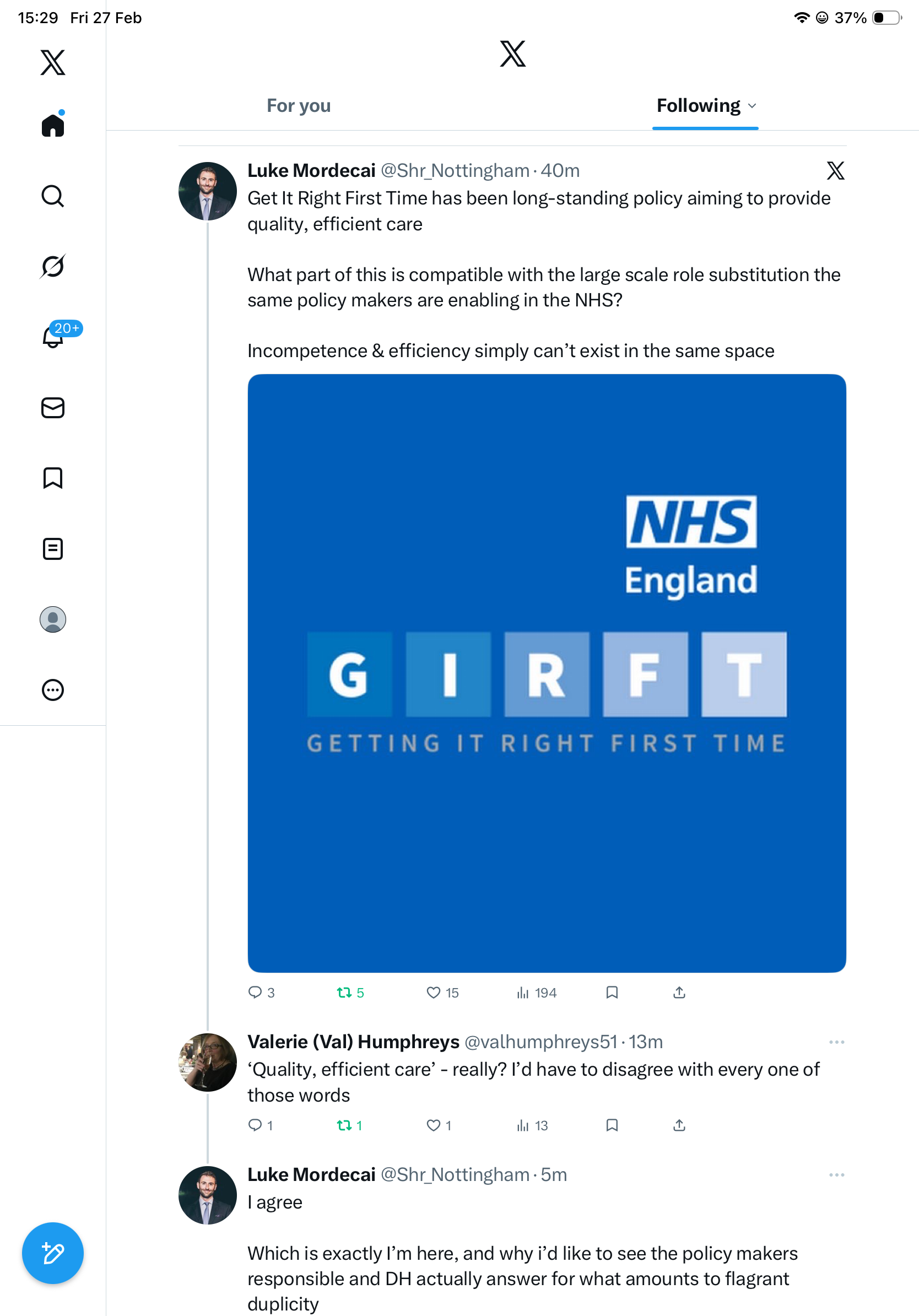Bookmark Luke Mordecai's GIRFT post
The image size is (919, 1316).
pyautogui.click(x=612, y=993)
